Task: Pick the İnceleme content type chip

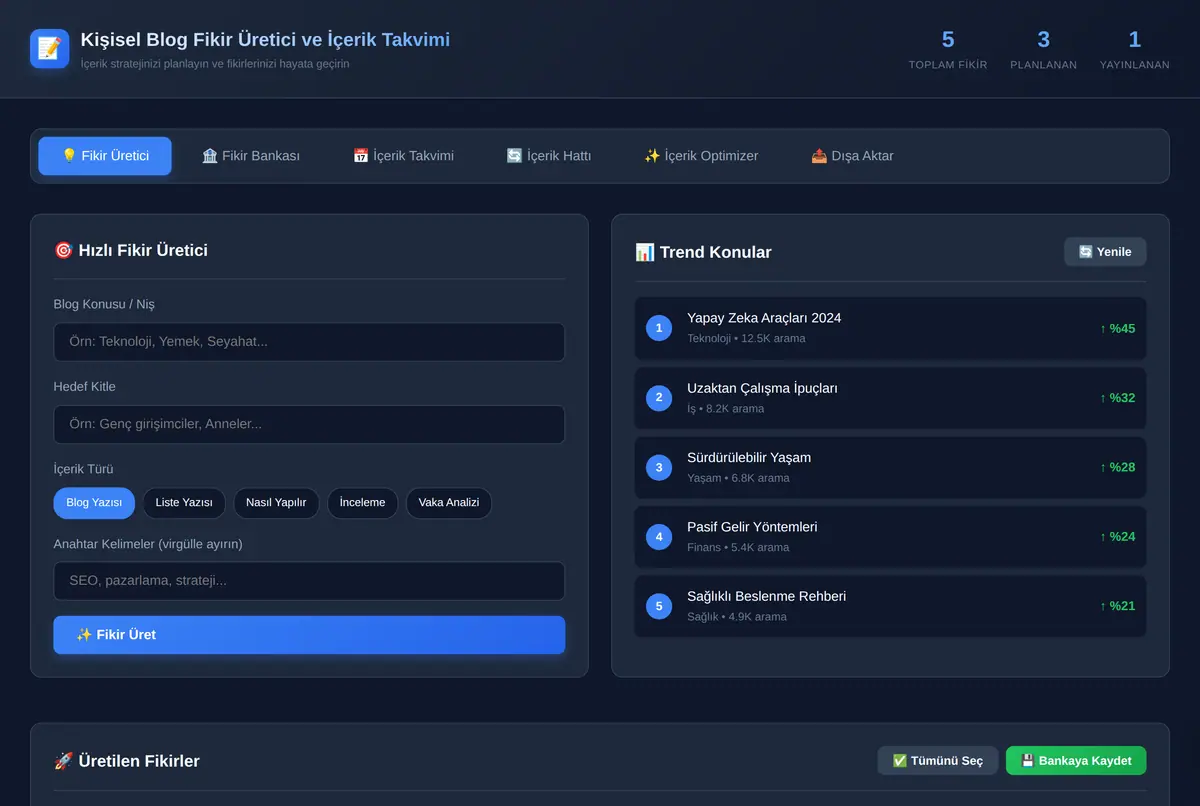Action: tap(362, 503)
